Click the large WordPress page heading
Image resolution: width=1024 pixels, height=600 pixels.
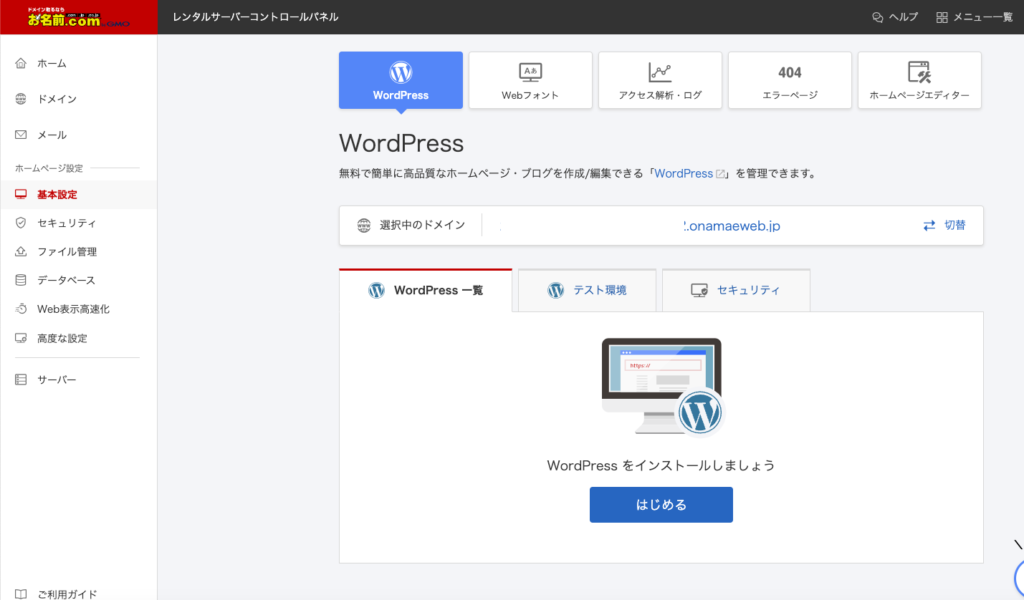pyautogui.click(x=401, y=144)
